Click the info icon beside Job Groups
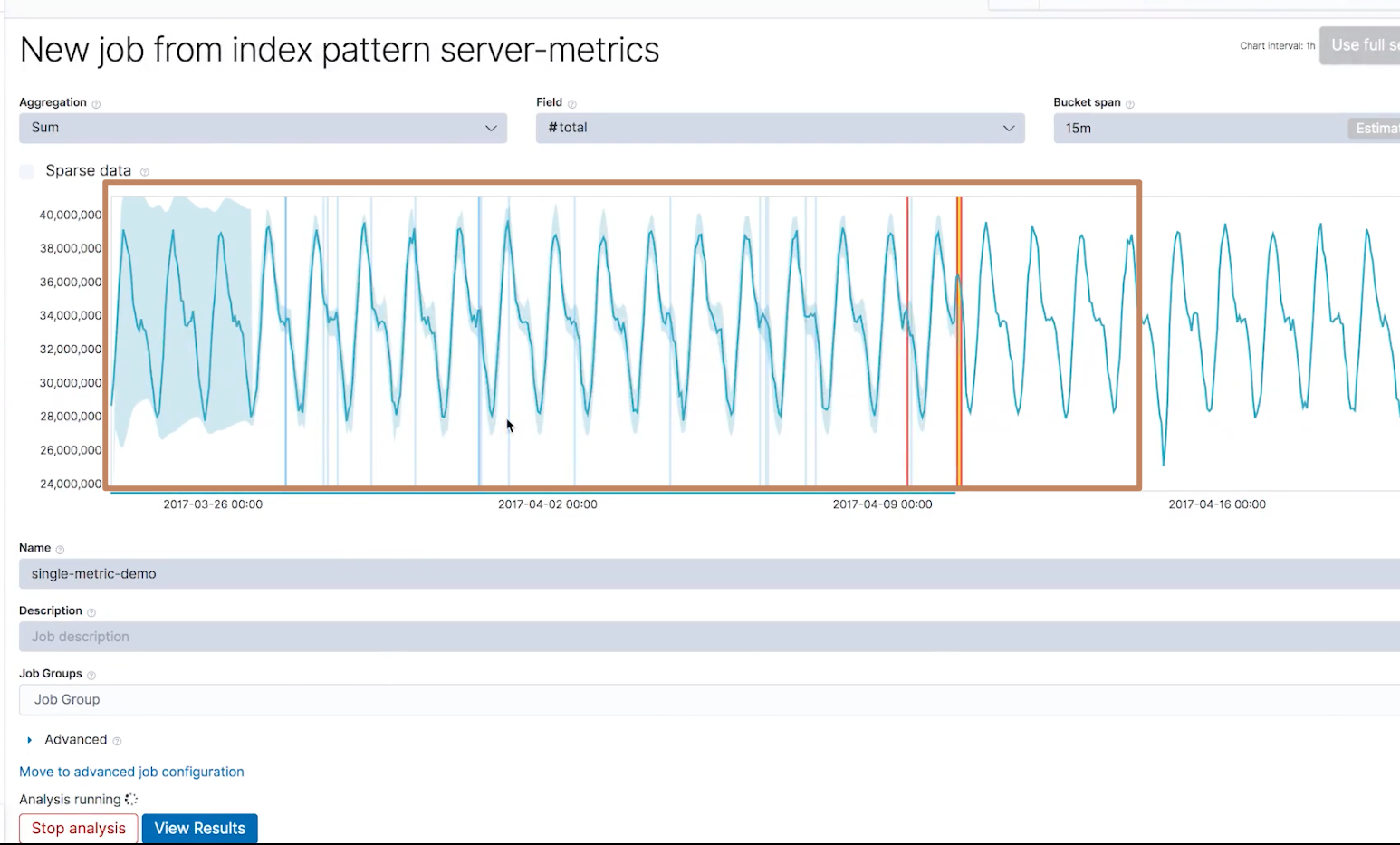Image resolution: width=1400 pixels, height=845 pixels. click(91, 675)
